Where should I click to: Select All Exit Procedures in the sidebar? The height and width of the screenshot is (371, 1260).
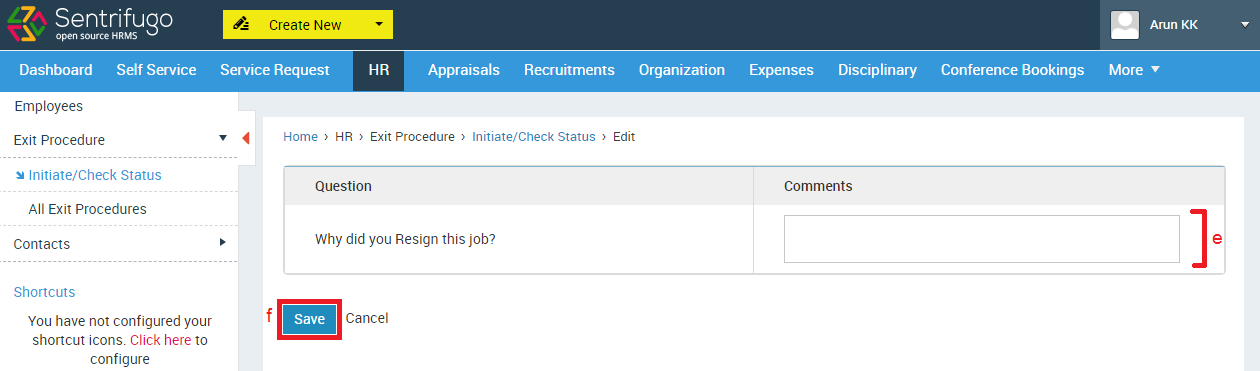click(x=87, y=209)
